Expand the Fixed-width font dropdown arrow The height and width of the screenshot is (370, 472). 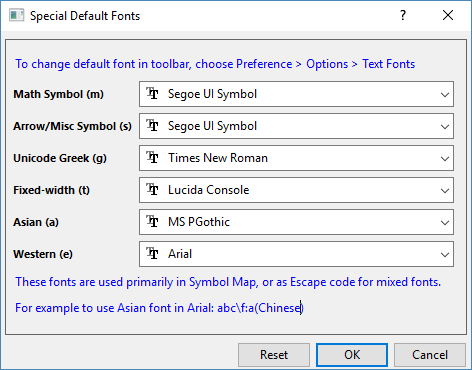coord(445,191)
